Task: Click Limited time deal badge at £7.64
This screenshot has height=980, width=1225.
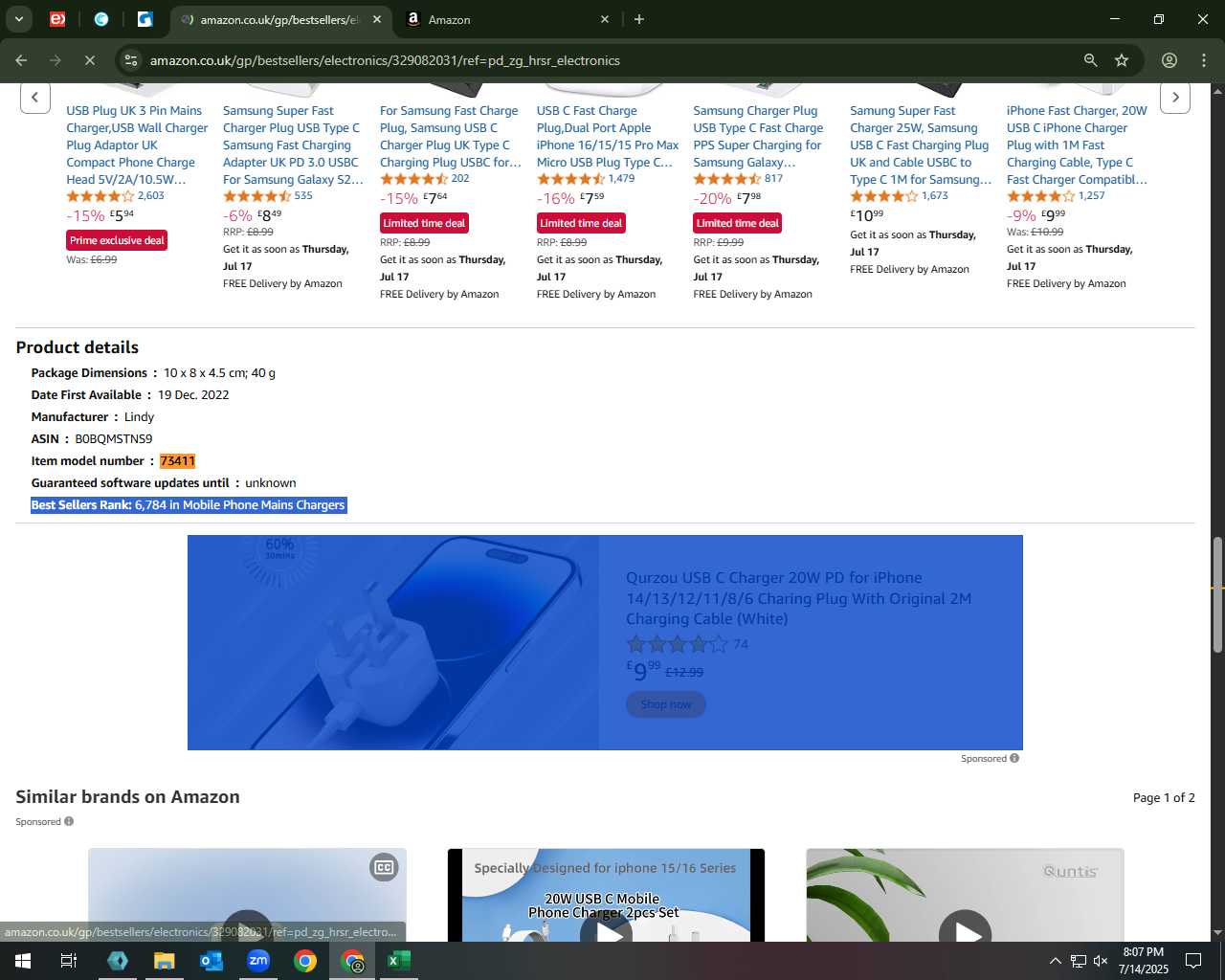Action: pyautogui.click(x=424, y=223)
